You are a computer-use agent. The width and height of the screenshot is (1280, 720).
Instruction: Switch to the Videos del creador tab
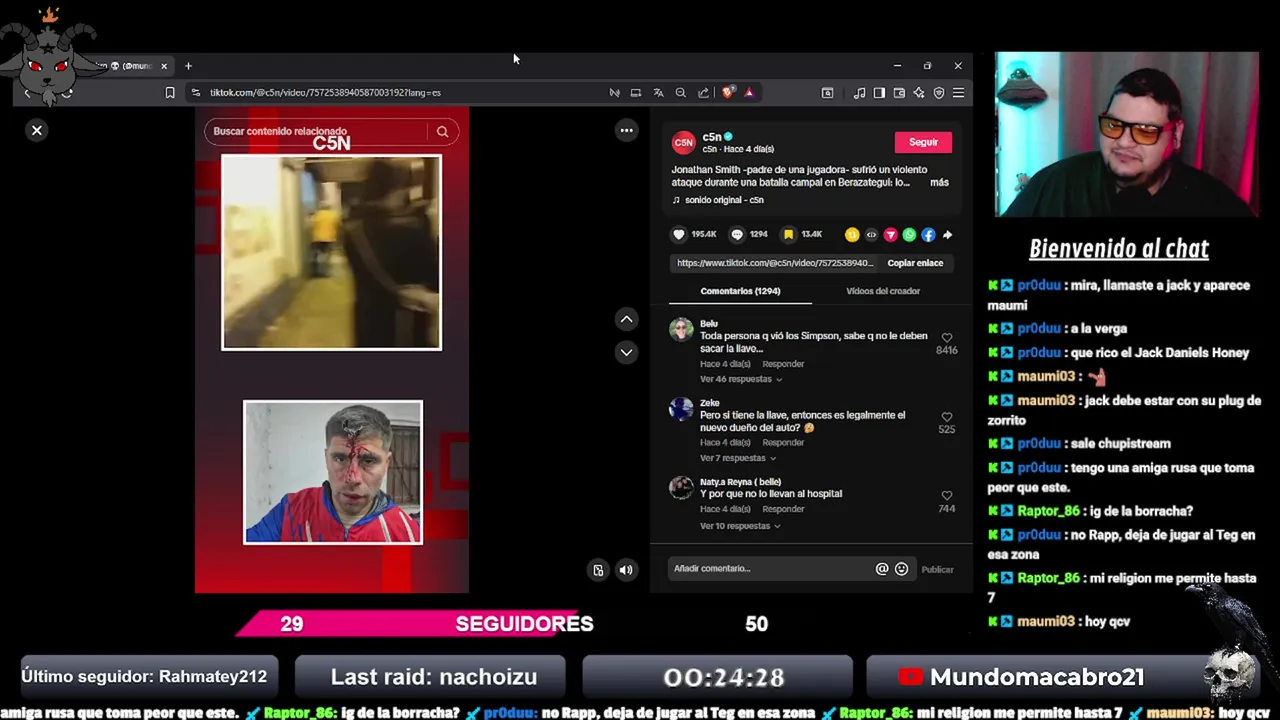coord(883,291)
